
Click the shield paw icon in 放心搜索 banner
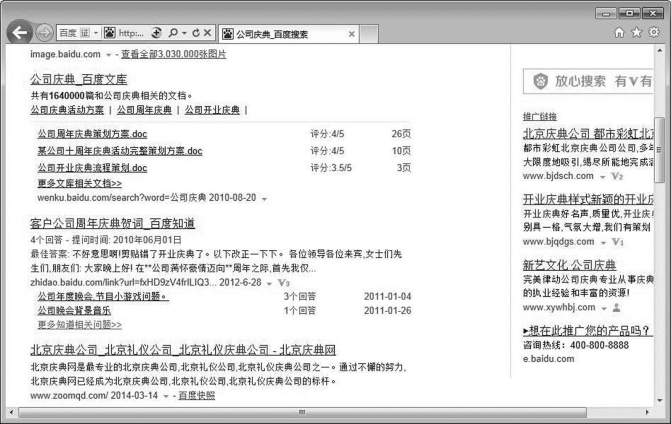click(540, 81)
